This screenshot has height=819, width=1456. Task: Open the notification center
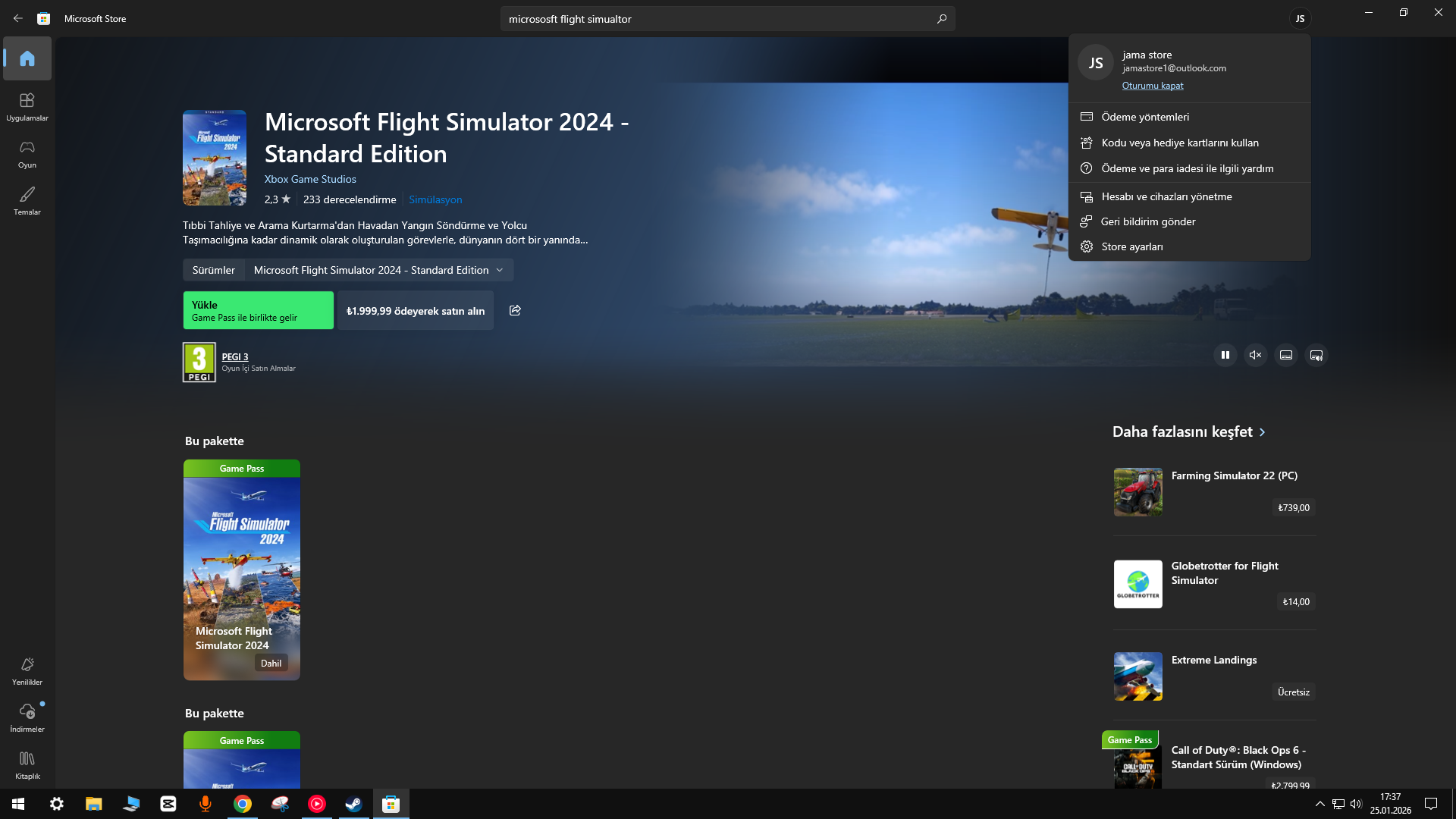[x=1431, y=804]
